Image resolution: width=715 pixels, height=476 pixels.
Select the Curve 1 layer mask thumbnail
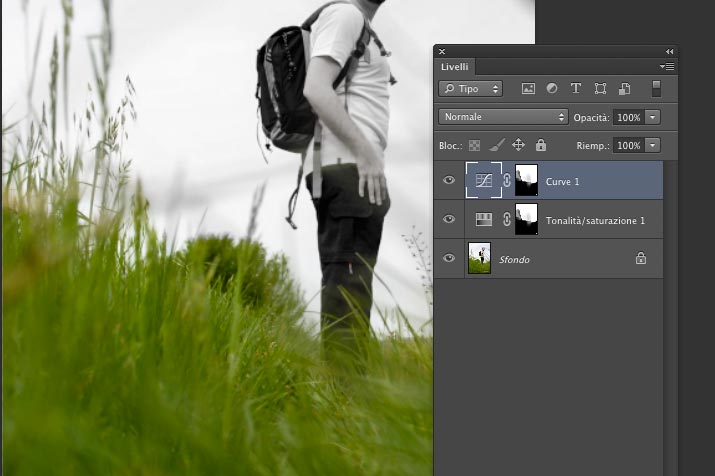tap(526, 180)
